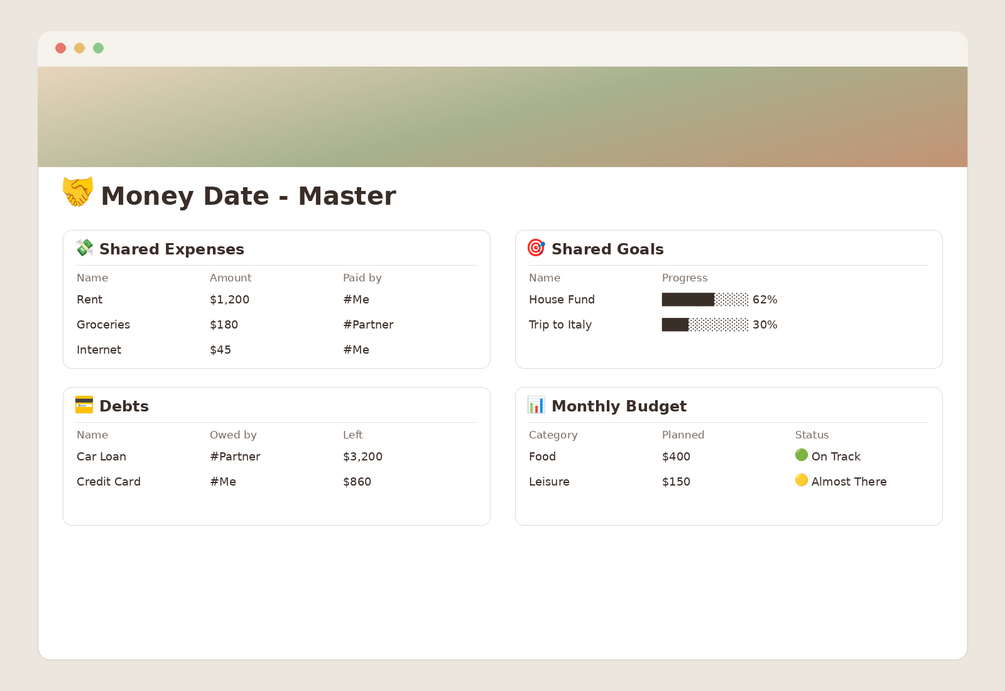Select the Leisure budget category
Screen dimensions: 1005x691
point(549,481)
